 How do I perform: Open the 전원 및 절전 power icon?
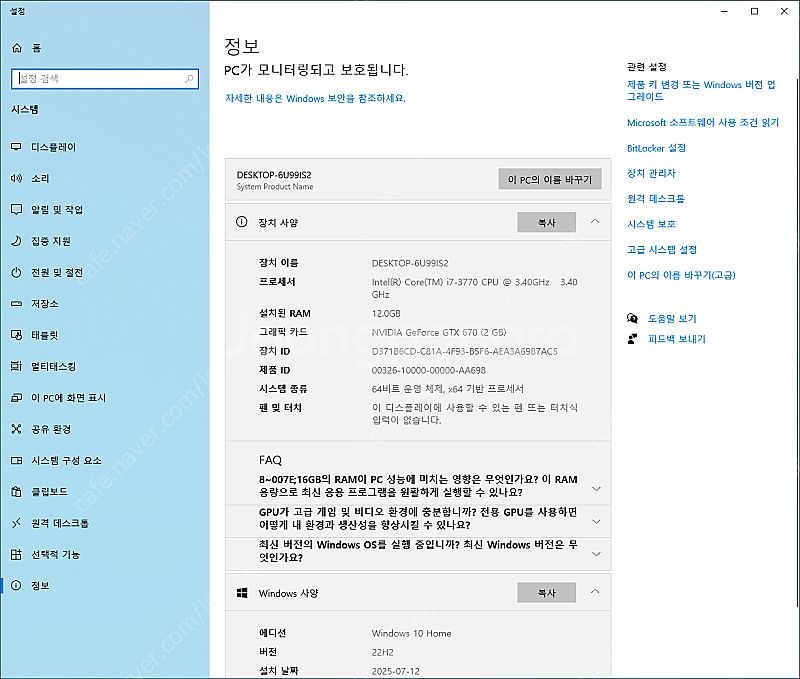click(16, 272)
